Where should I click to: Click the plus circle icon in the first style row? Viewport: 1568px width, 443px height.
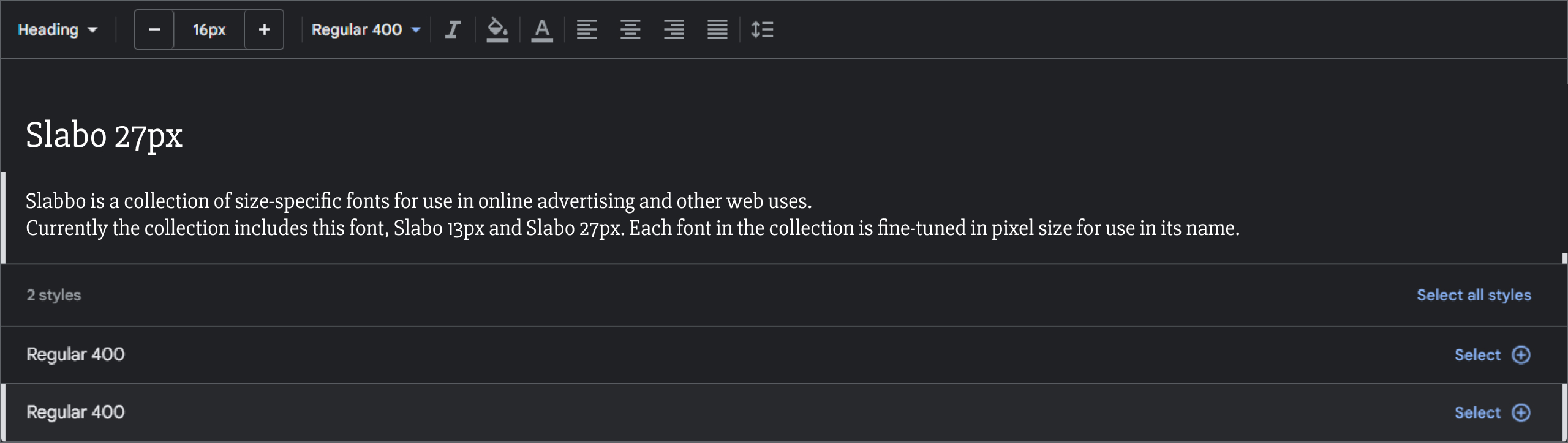pyautogui.click(x=1521, y=355)
